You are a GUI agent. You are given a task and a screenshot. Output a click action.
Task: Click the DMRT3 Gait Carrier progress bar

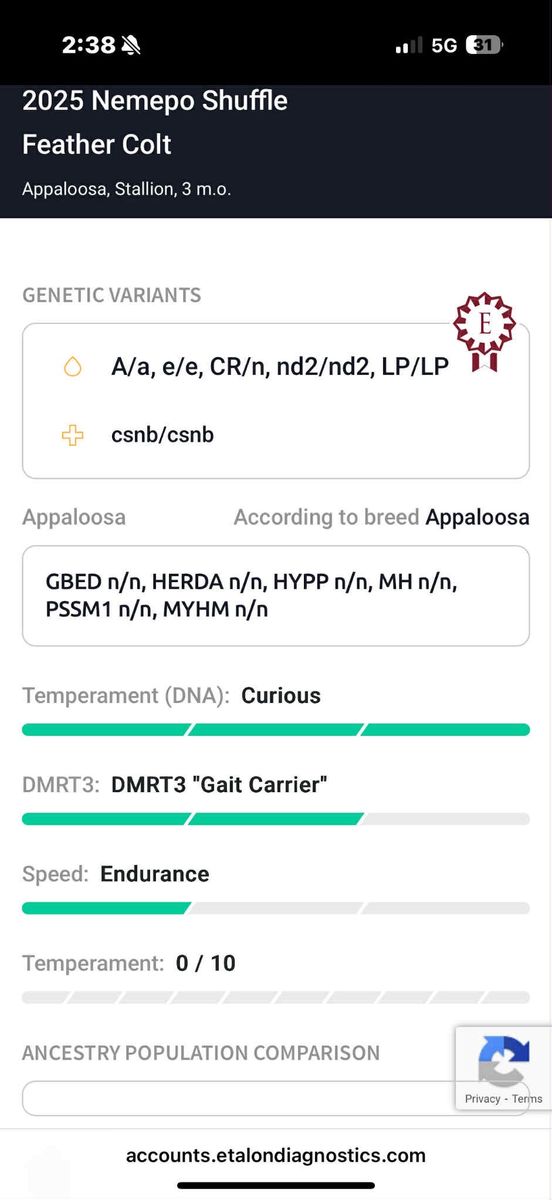pos(276,819)
